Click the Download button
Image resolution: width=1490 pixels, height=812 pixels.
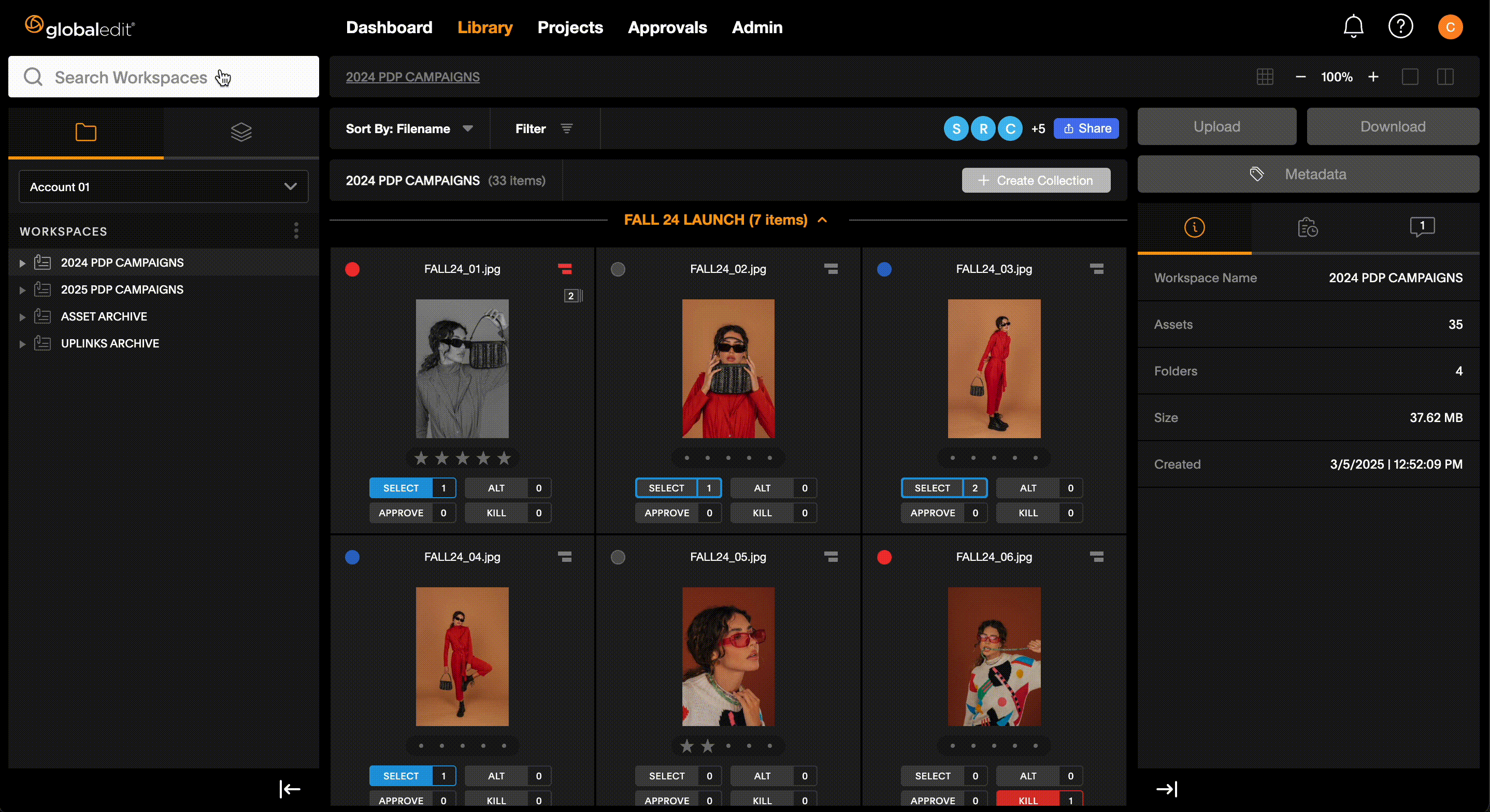click(x=1392, y=127)
